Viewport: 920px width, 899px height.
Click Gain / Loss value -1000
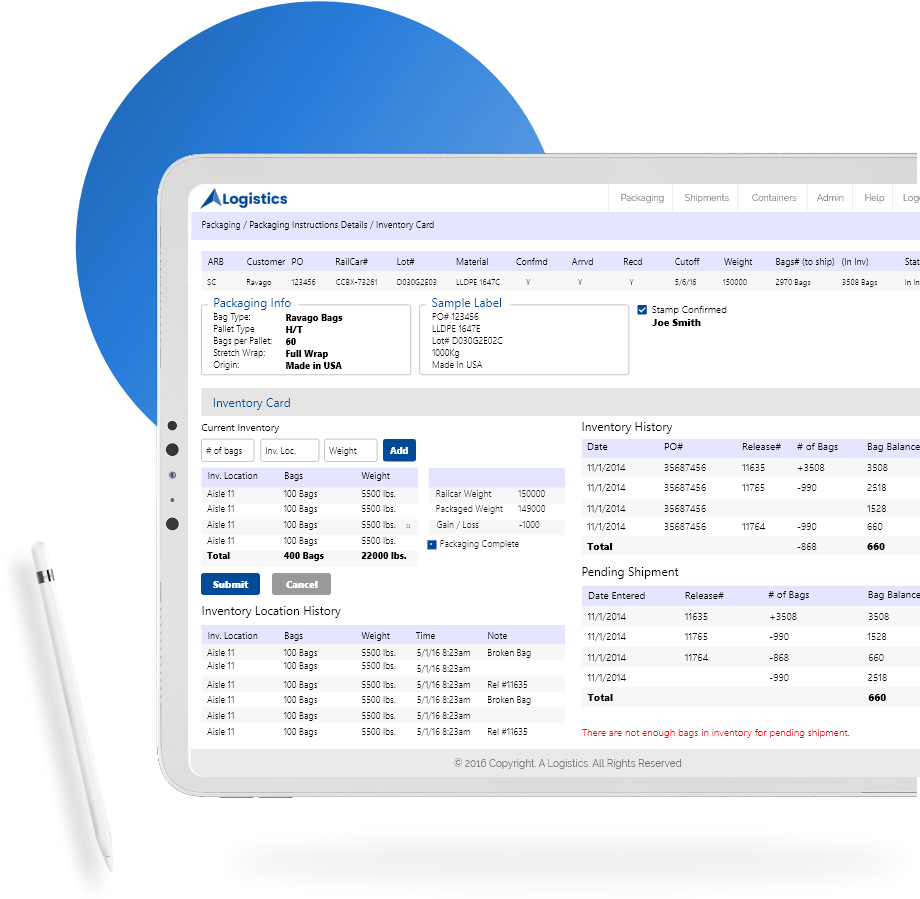coord(529,525)
